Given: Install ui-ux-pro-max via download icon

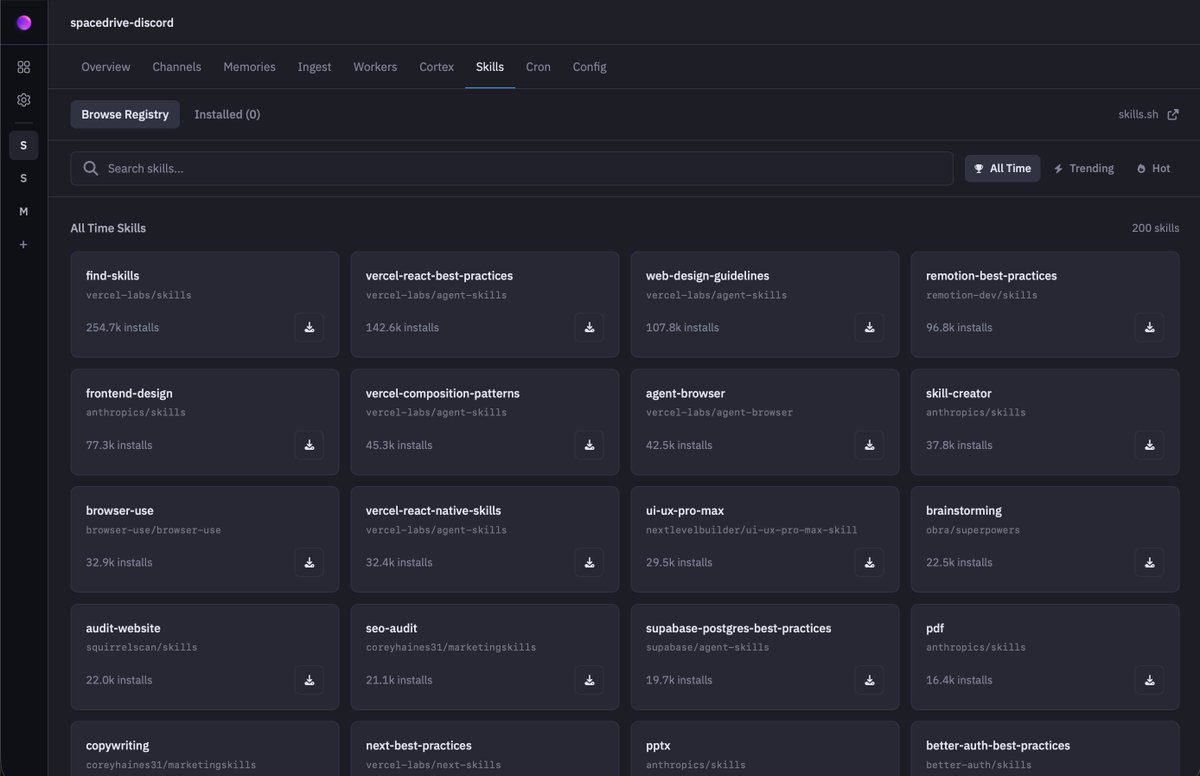Looking at the screenshot, I should 869,562.
